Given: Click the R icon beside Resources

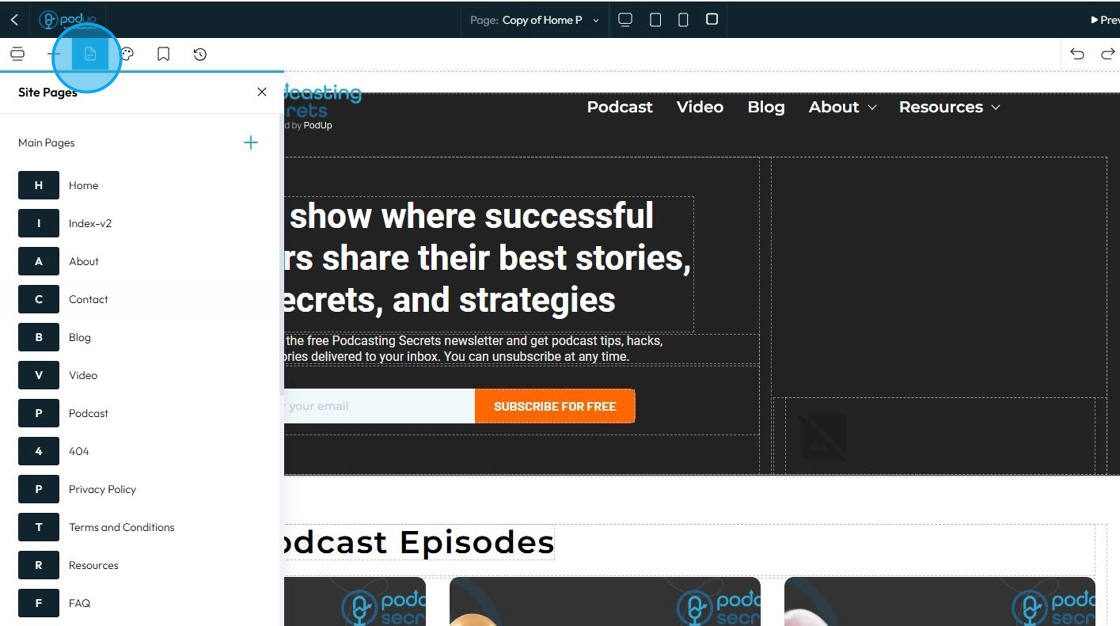Looking at the screenshot, I should [39, 565].
